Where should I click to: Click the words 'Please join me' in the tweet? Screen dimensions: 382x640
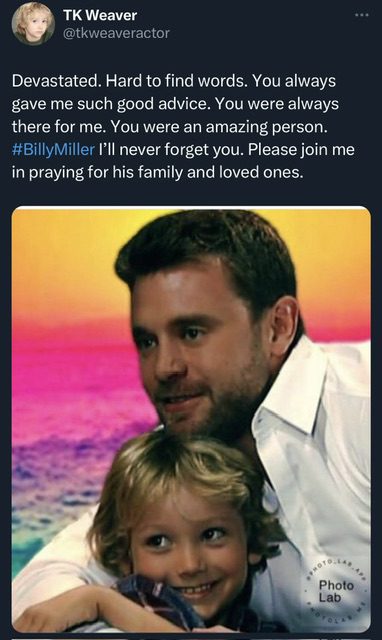click(301, 149)
